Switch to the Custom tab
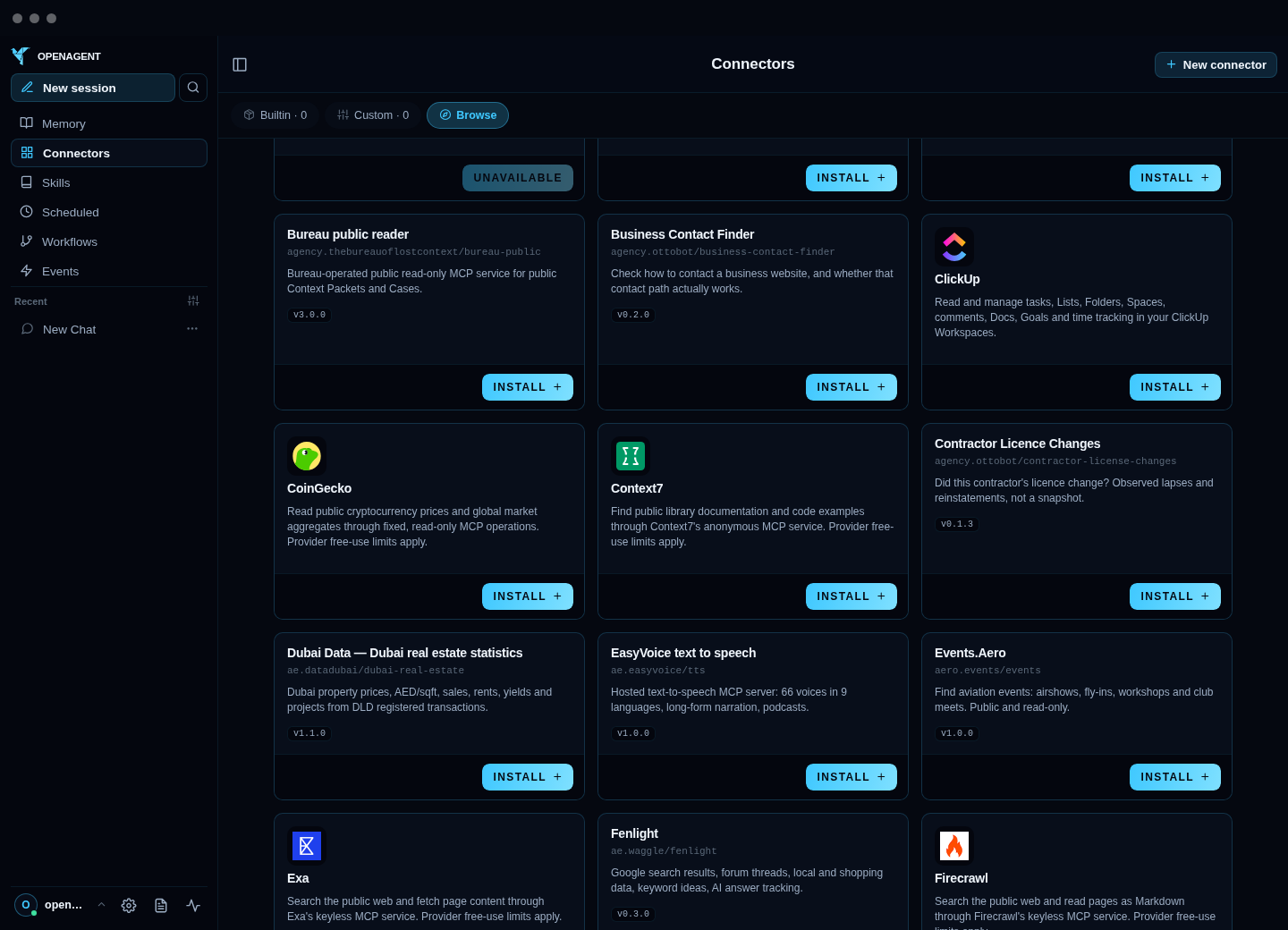Image resolution: width=1288 pixels, height=930 pixels. tap(373, 115)
